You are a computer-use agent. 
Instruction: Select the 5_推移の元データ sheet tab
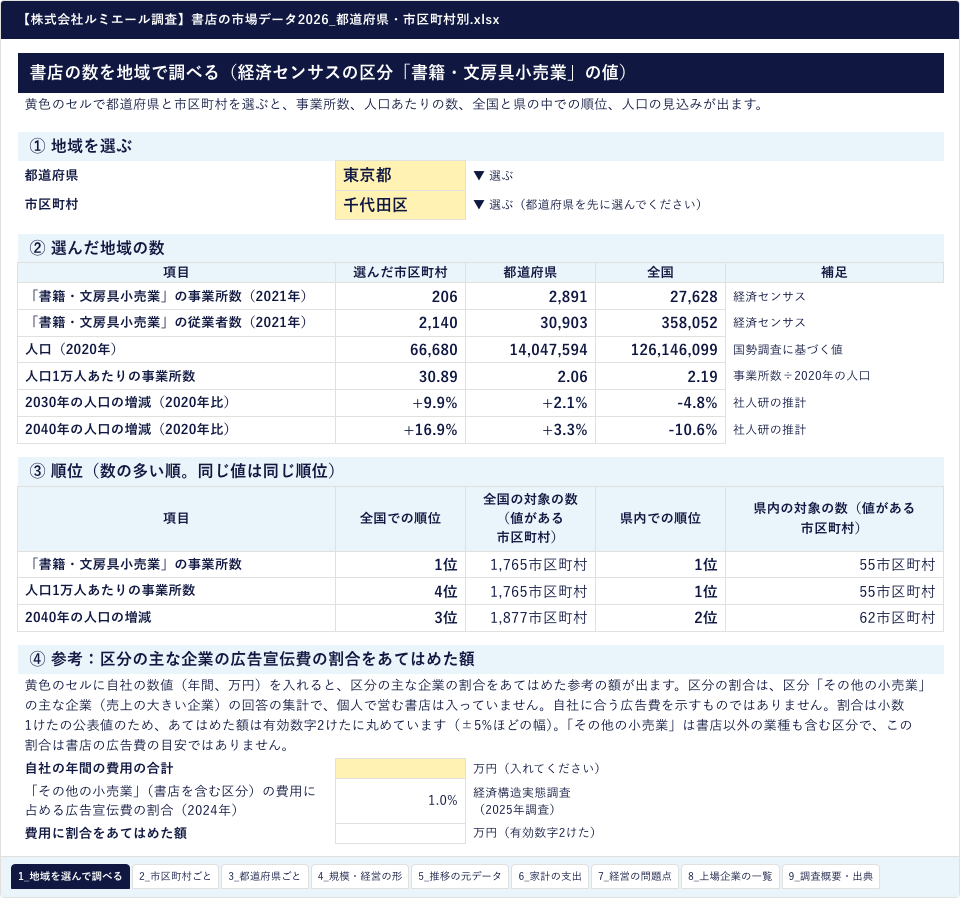pyautogui.click(x=460, y=877)
